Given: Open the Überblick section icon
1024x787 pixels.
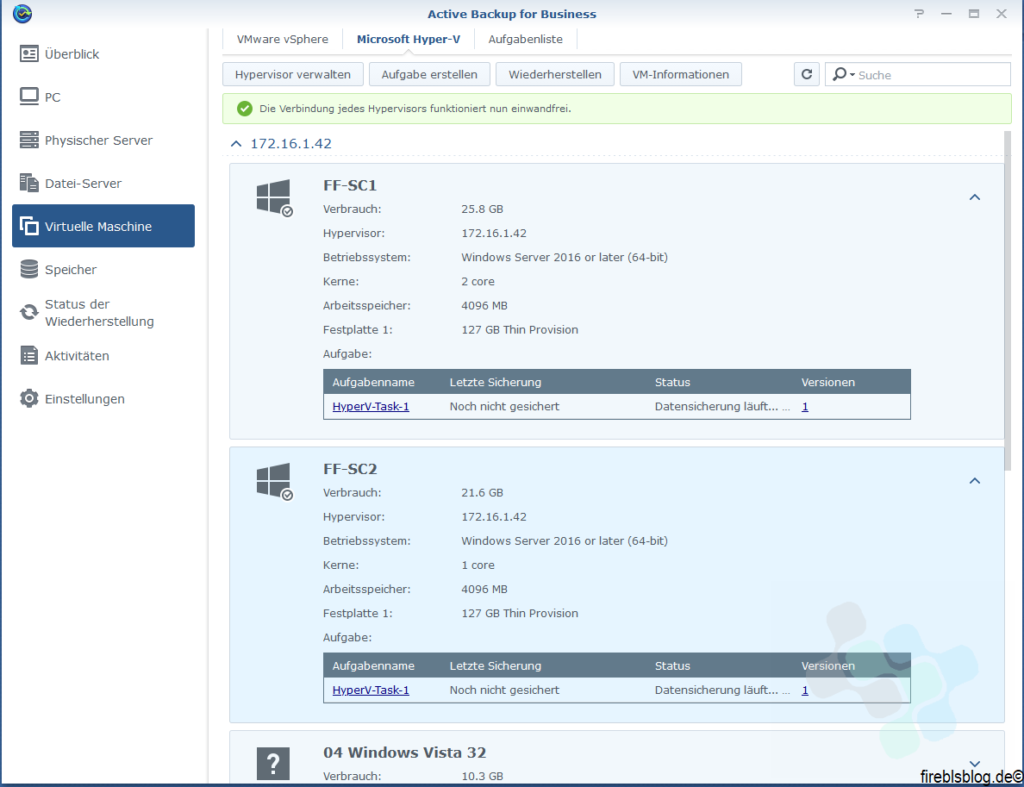Looking at the screenshot, I should click(29, 54).
